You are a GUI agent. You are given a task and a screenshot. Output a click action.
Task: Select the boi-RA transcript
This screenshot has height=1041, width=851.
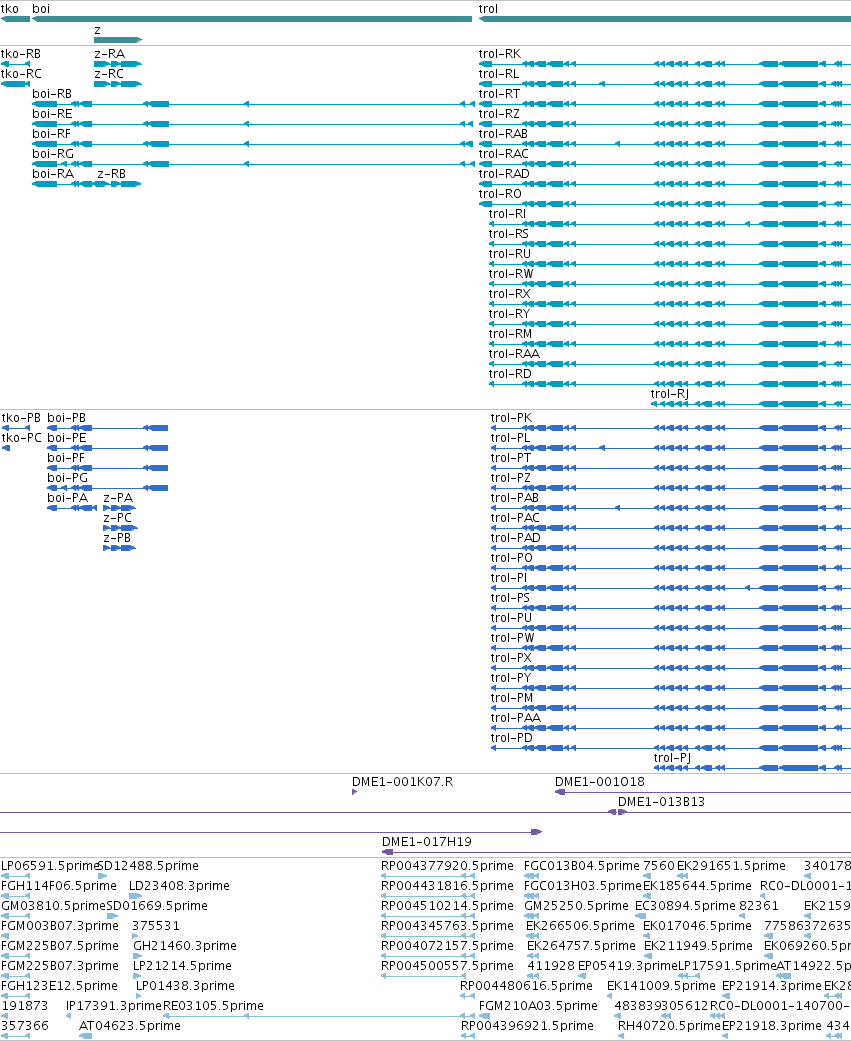pos(53,173)
